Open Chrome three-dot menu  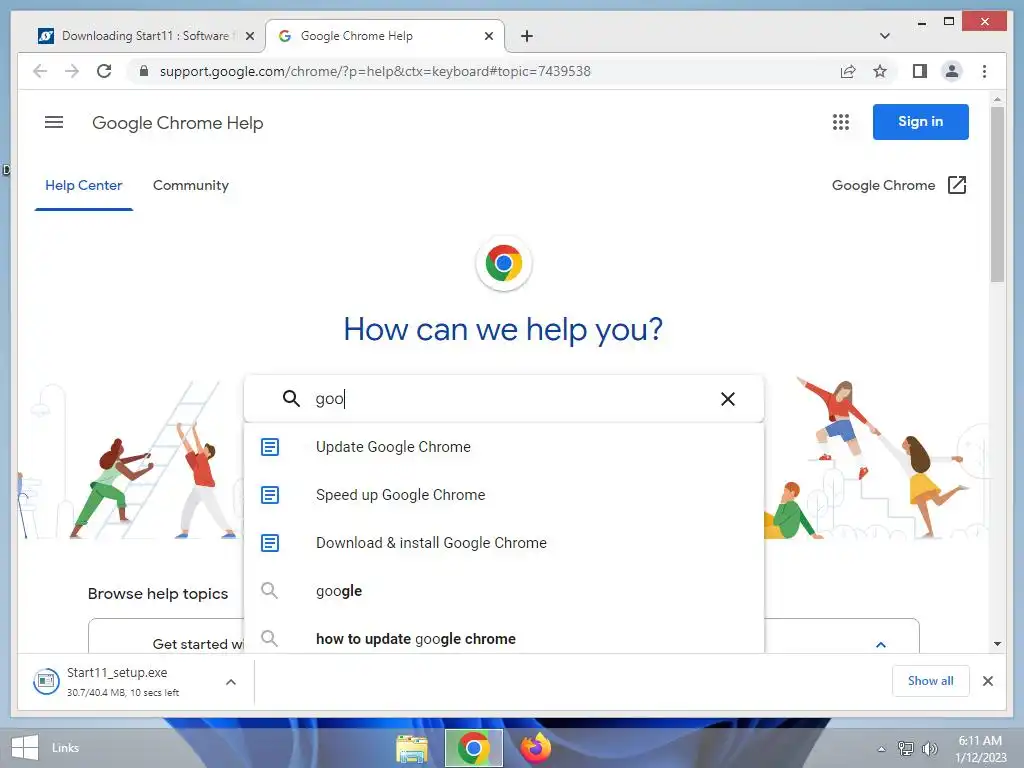pyautogui.click(x=984, y=71)
